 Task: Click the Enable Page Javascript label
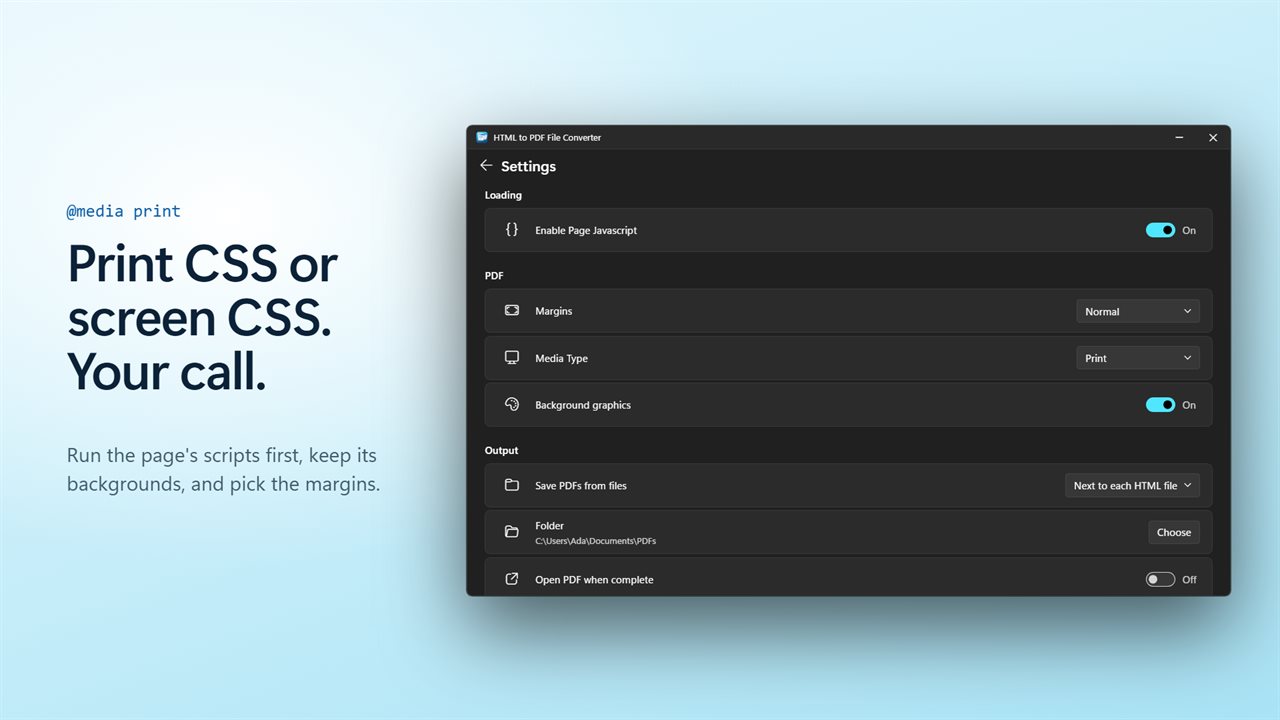[586, 230]
